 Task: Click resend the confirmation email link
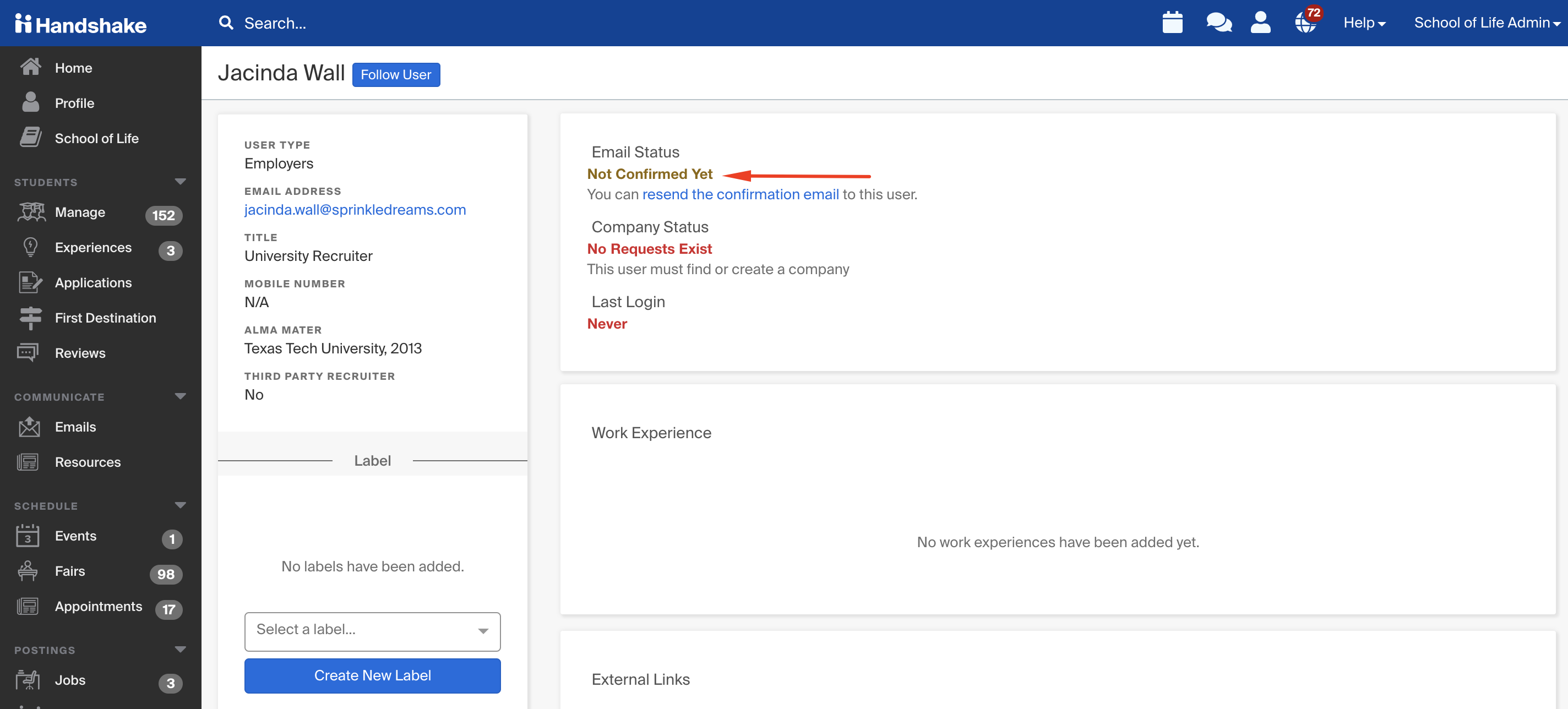[740, 194]
